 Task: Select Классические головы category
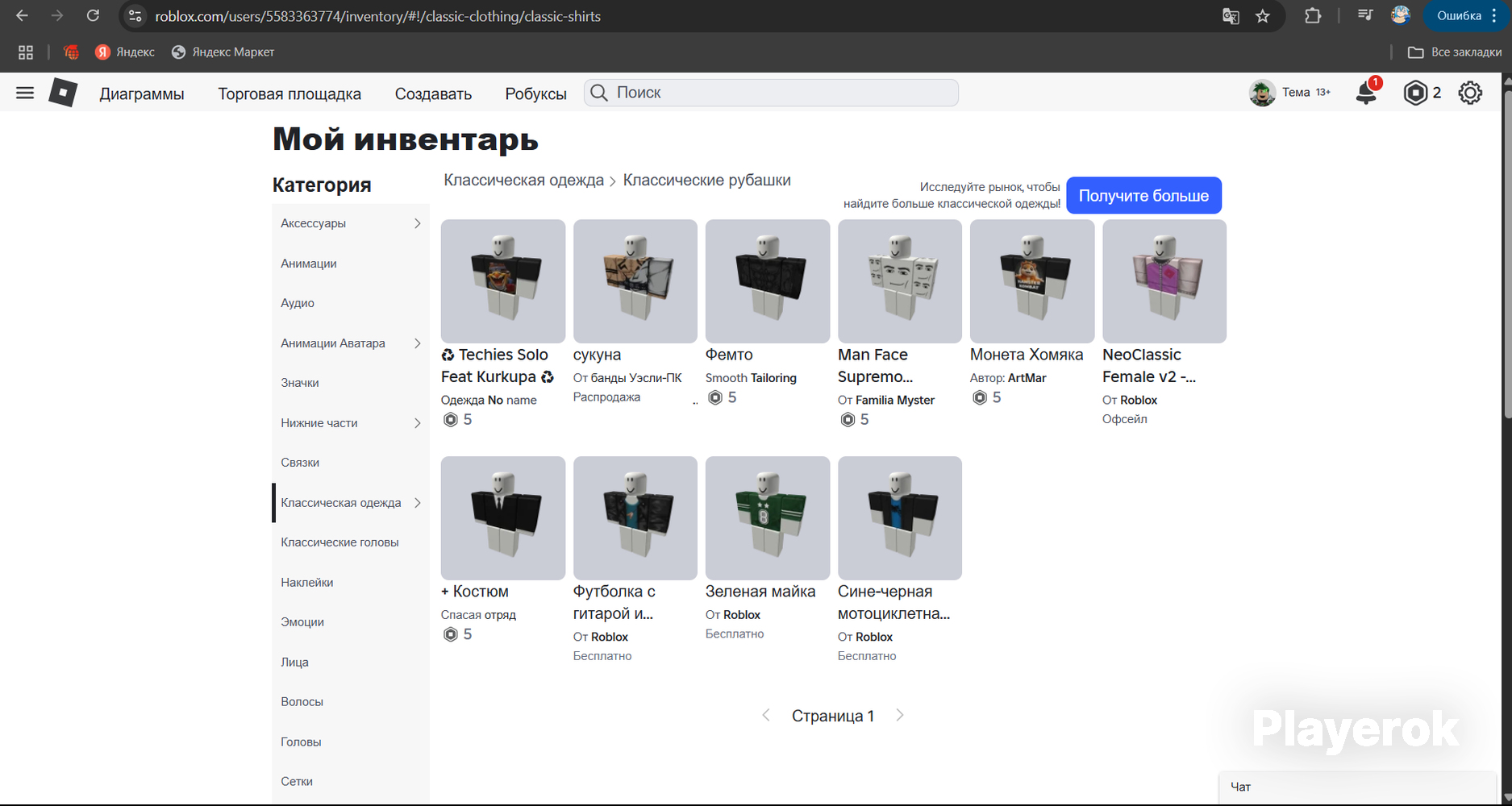coord(351,542)
